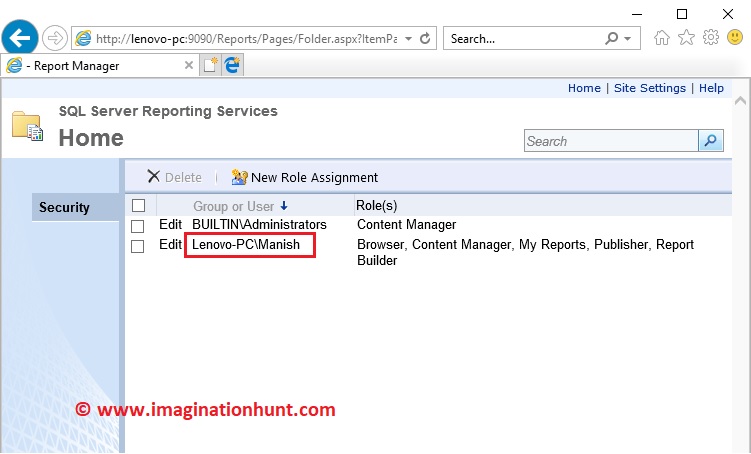The width and height of the screenshot is (751, 454).
Task: Click the Manish roles text starting with Browser
Action: click(x=525, y=252)
